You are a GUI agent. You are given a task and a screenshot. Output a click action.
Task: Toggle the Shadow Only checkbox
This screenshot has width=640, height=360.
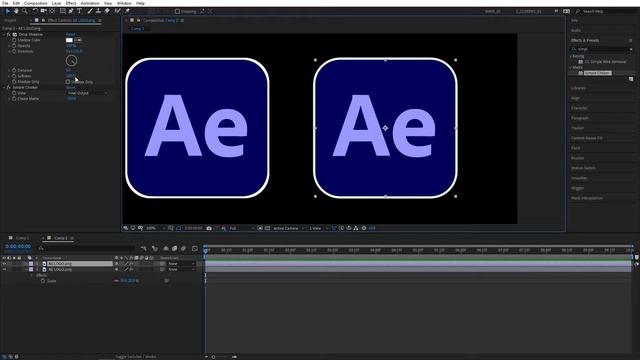[68, 82]
